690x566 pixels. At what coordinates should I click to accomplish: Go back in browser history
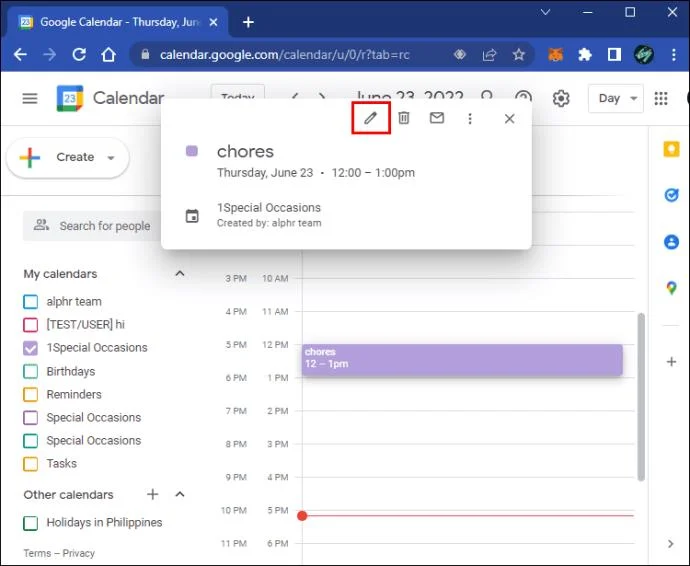20,55
